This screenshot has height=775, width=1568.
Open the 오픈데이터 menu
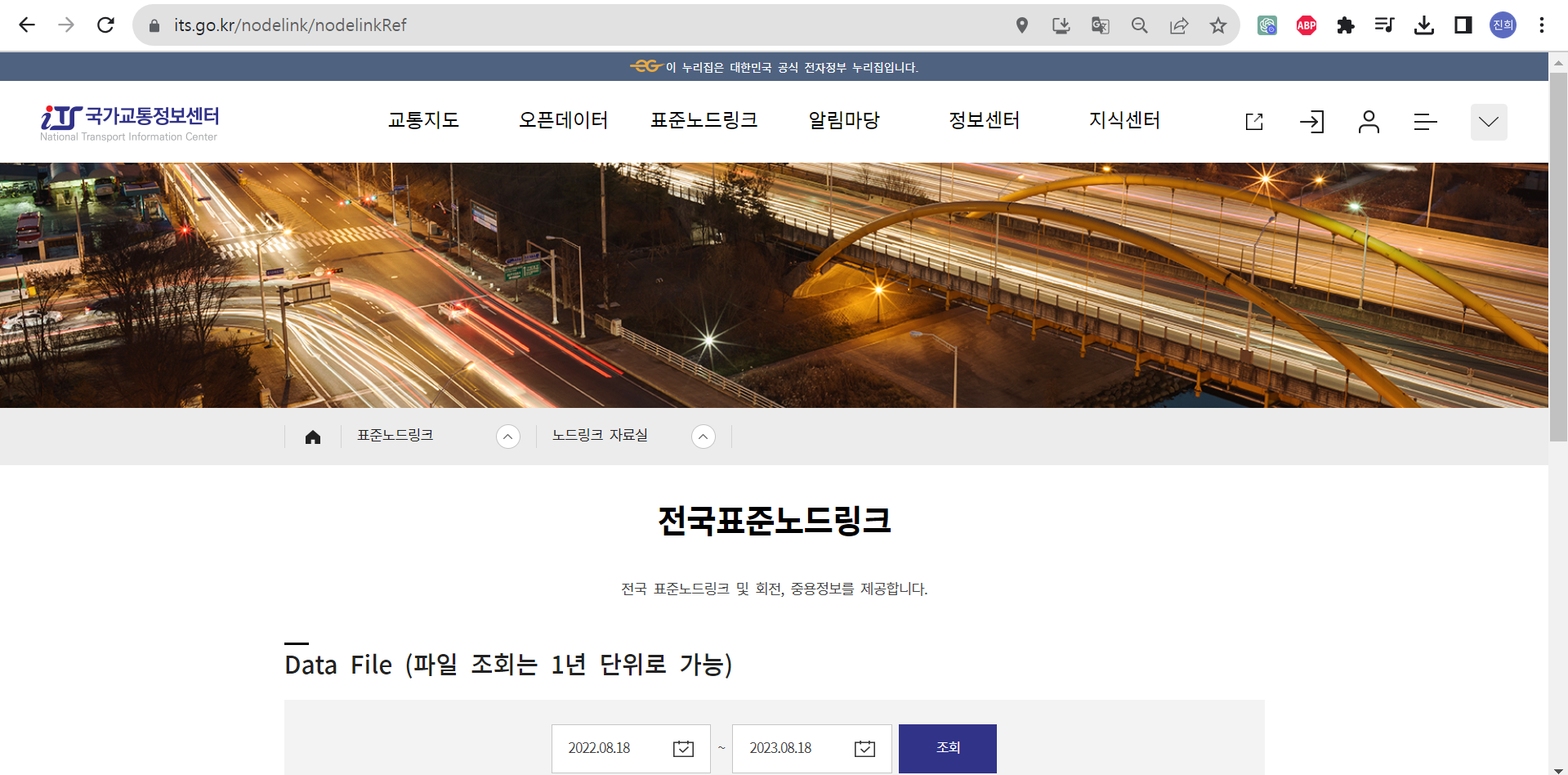click(x=564, y=120)
